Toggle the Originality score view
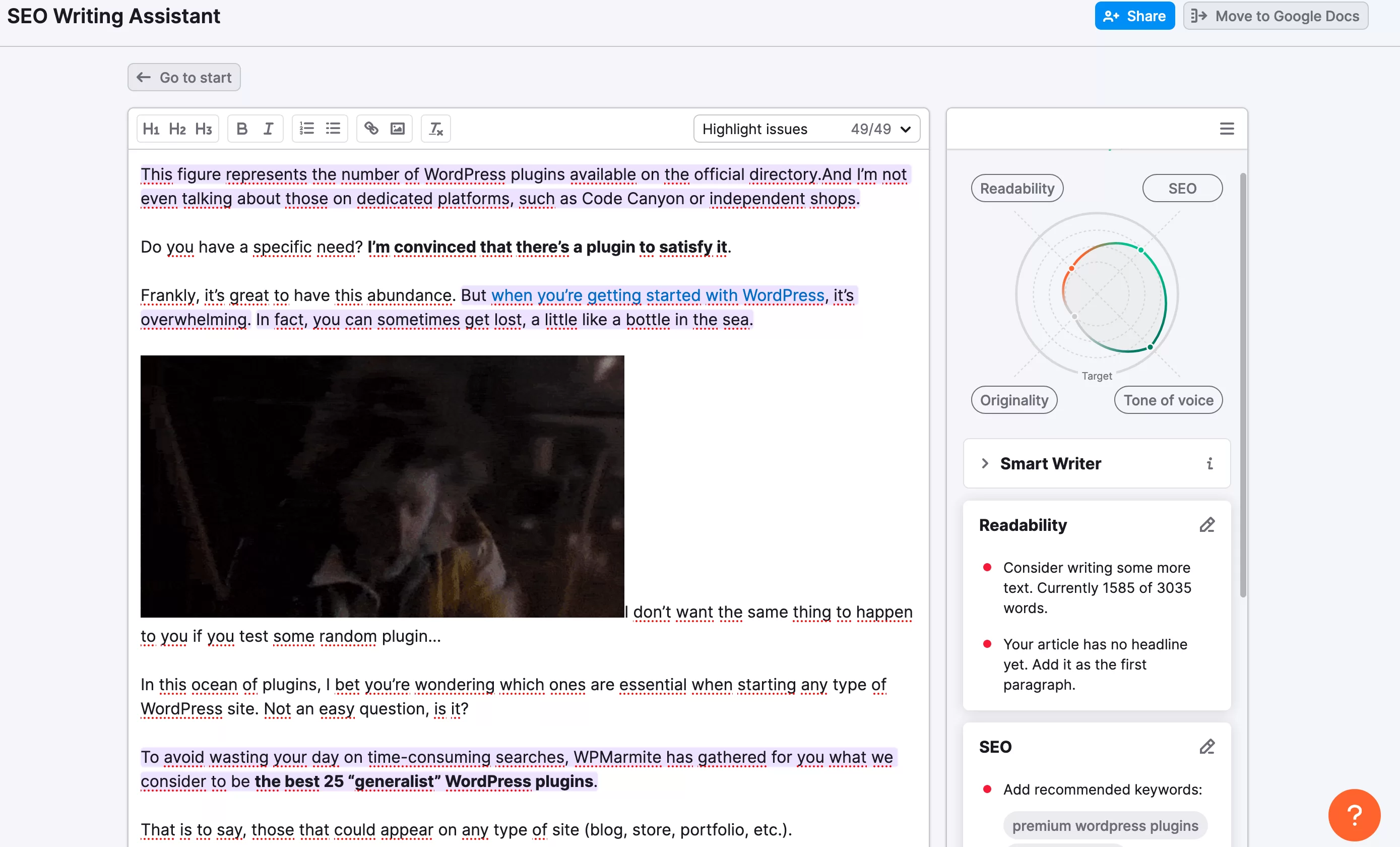 pyautogui.click(x=1014, y=399)
